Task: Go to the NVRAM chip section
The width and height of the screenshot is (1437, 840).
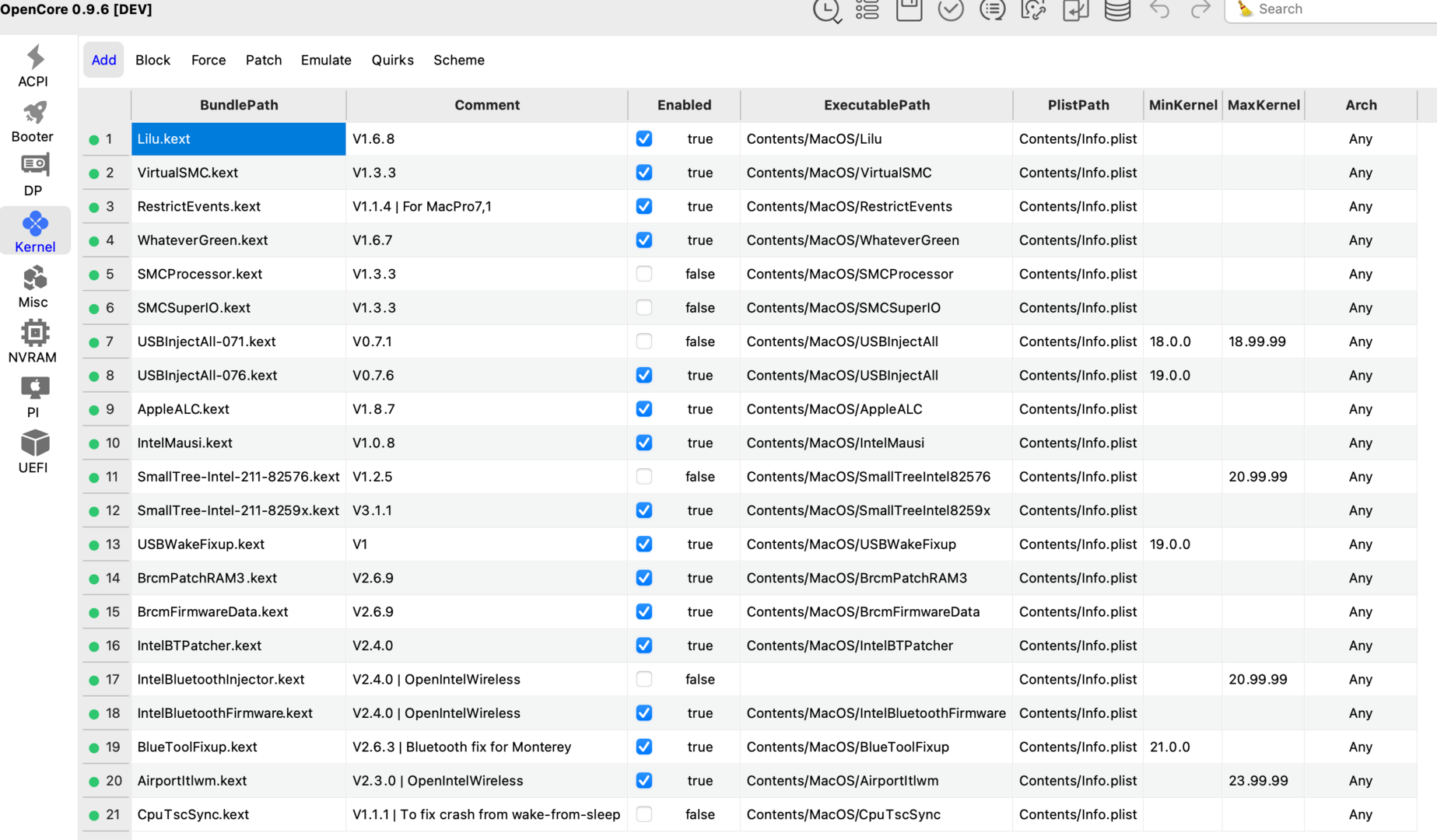Action: [x=33, y=341]
